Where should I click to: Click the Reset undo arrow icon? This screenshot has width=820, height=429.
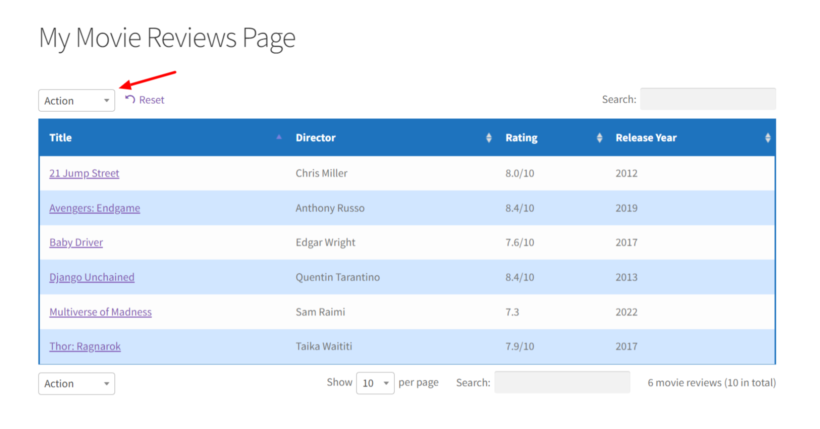(x=130, y=99)
